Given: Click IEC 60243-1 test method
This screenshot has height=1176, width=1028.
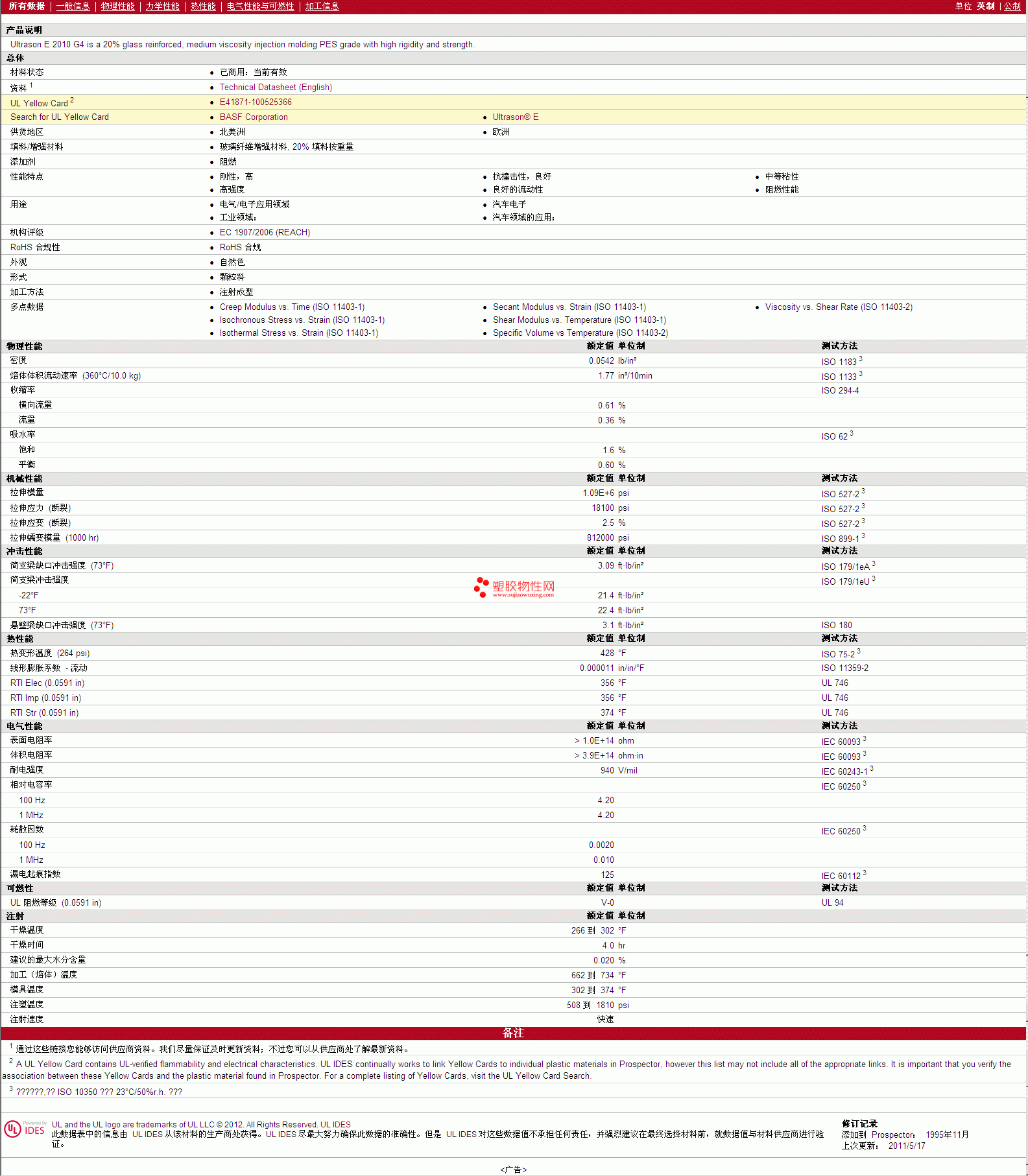Looking at the screenshot, I should 844,771.
